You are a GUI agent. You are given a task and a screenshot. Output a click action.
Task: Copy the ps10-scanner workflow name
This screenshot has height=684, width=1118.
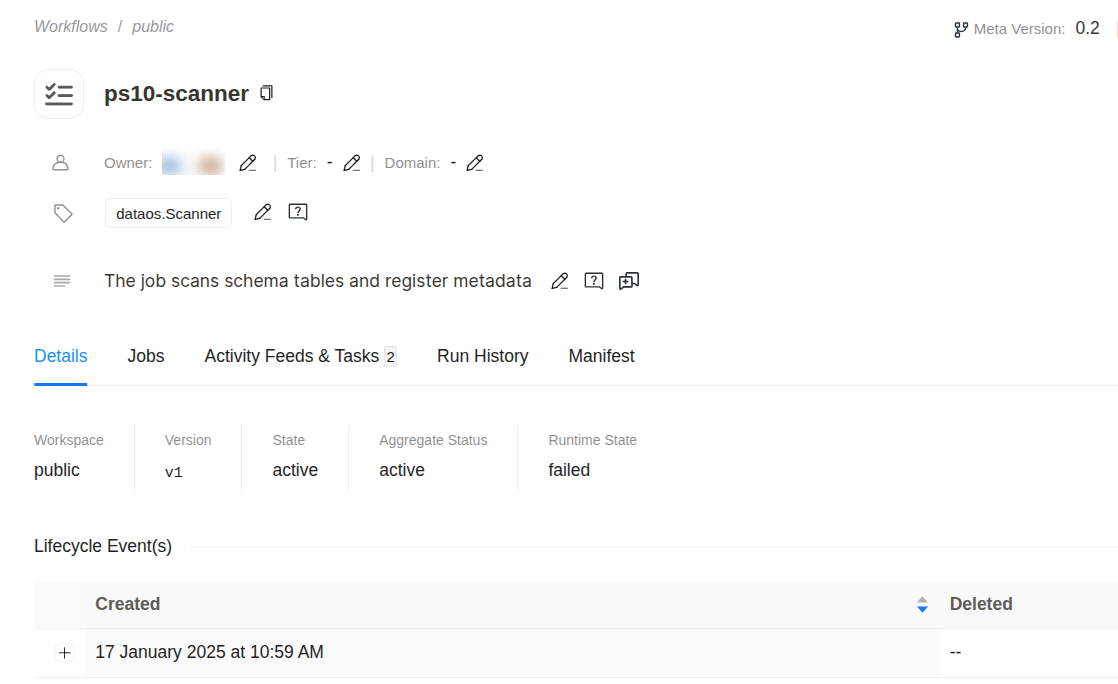pos(266,93)
